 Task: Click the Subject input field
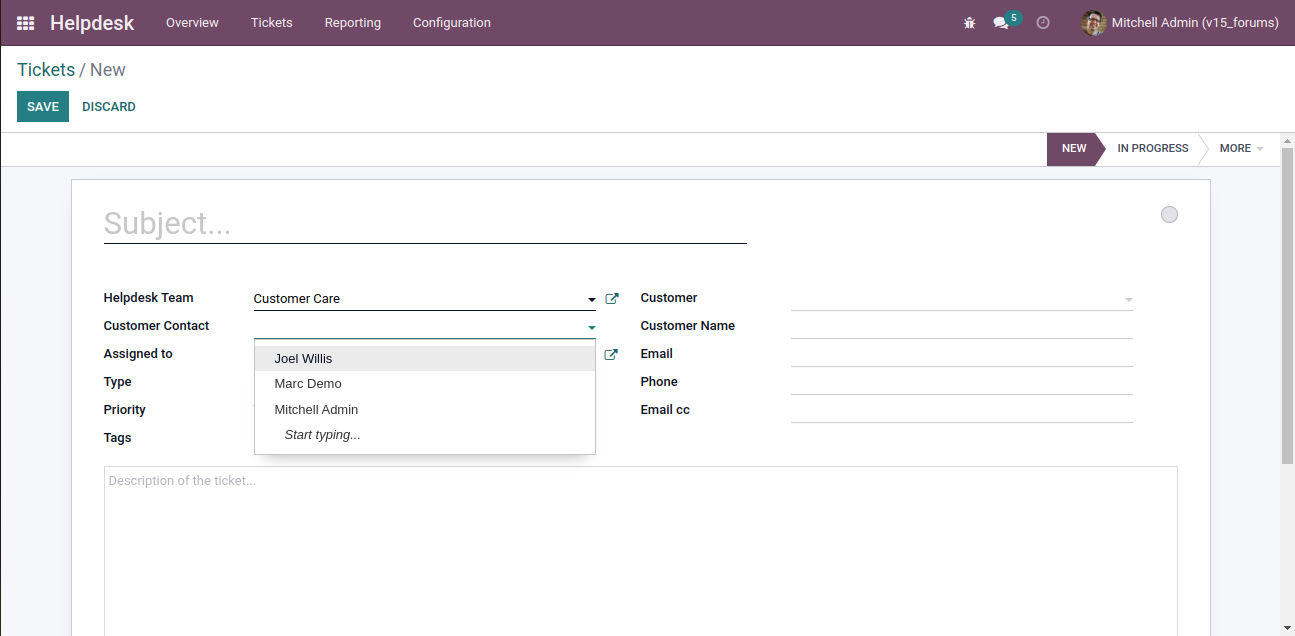(425, 223)
